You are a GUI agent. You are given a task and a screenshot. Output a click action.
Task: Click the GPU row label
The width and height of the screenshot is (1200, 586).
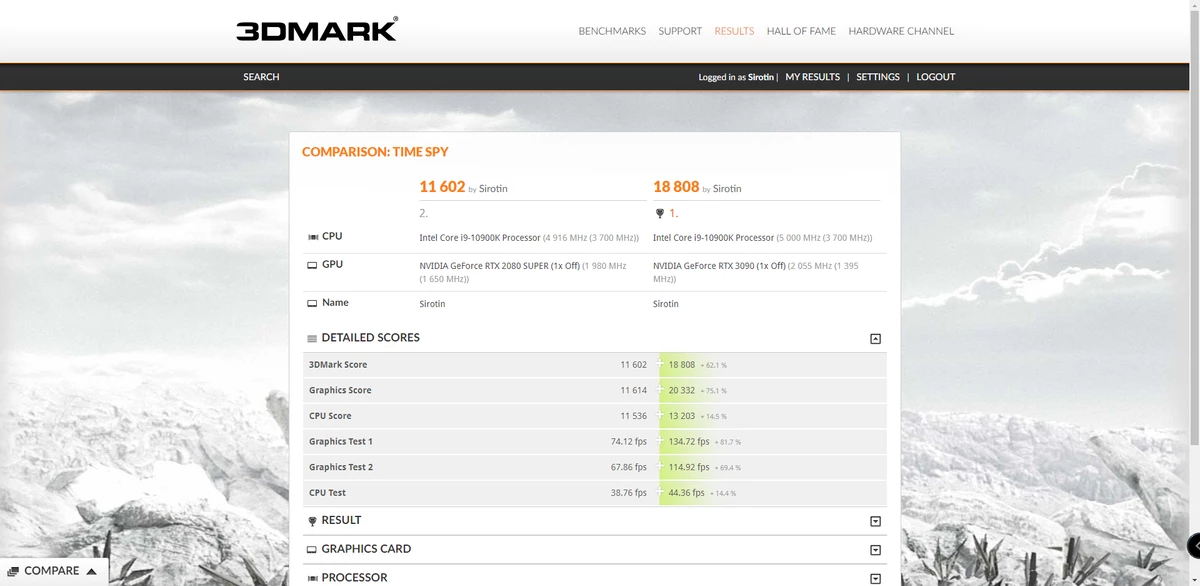click(332, 264)
